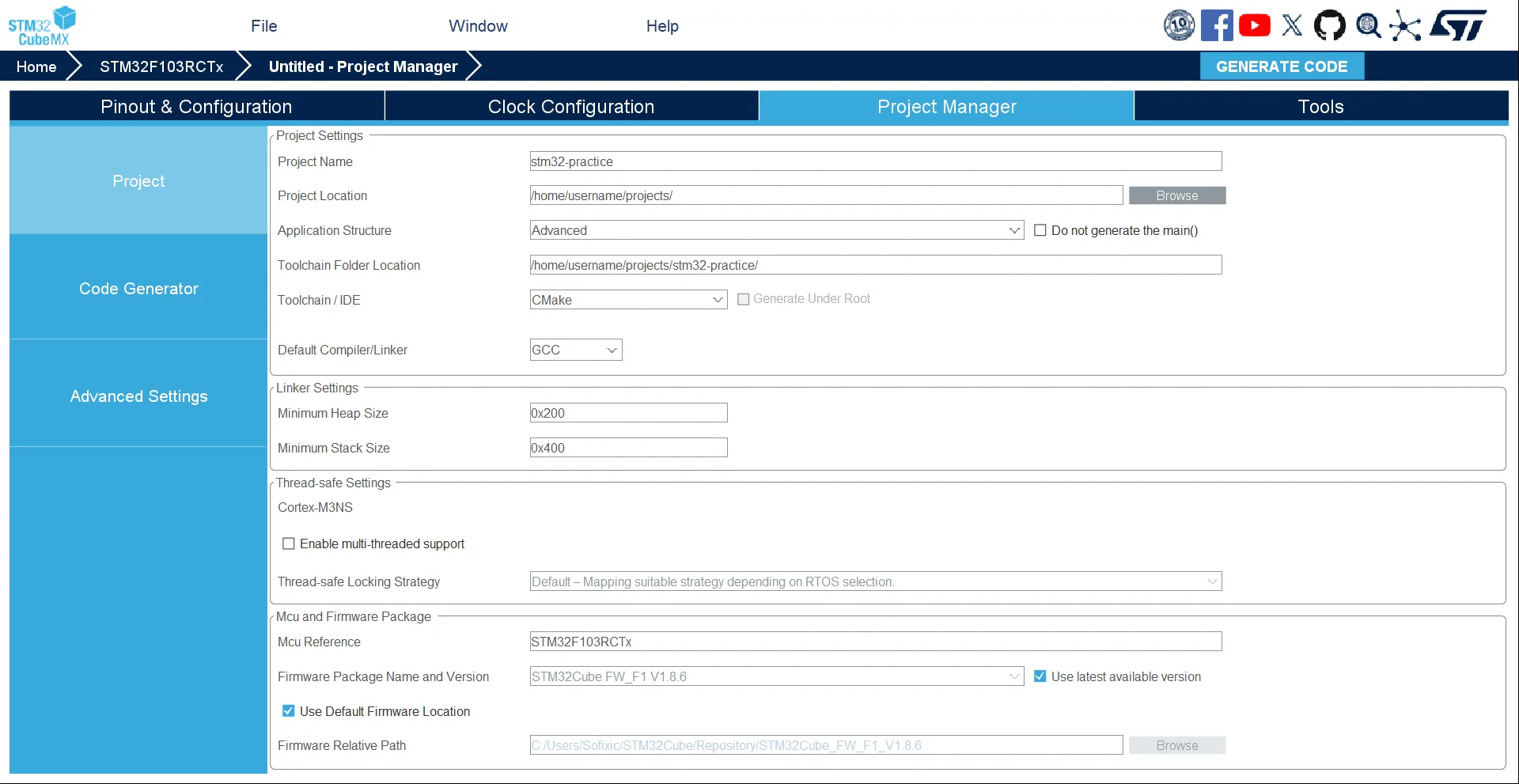Uncheck Use Default Firmware Location
Viewport: 1519px width, 784px height.
288,710
